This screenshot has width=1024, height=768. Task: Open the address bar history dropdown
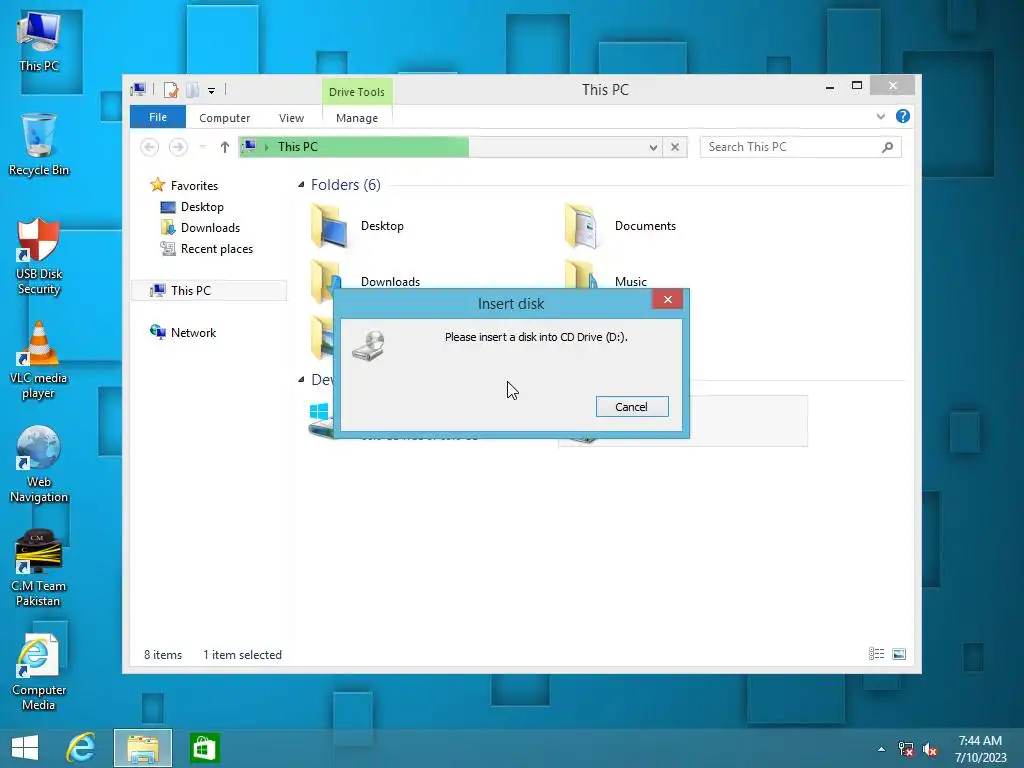pos(652,148)
